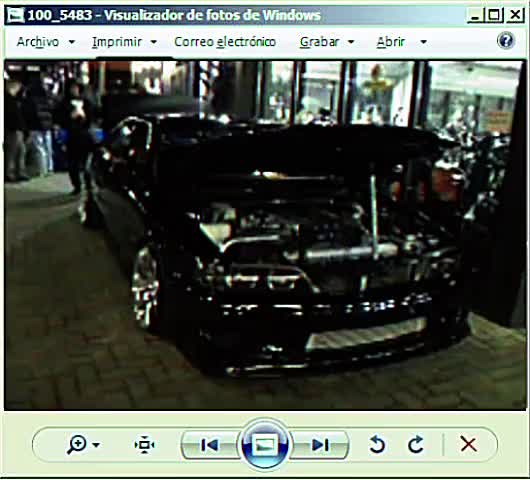Go to the previous photo

209,445
